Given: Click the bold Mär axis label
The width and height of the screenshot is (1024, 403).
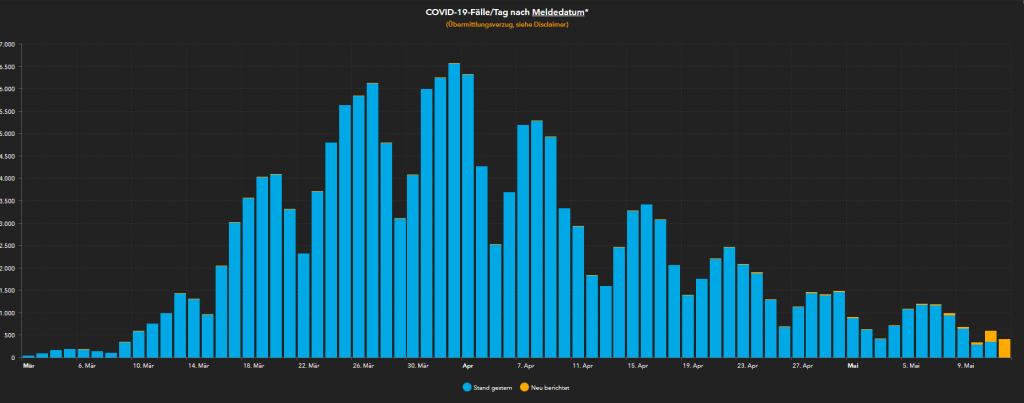Looking at the screenshot, I should click(28, 366).
